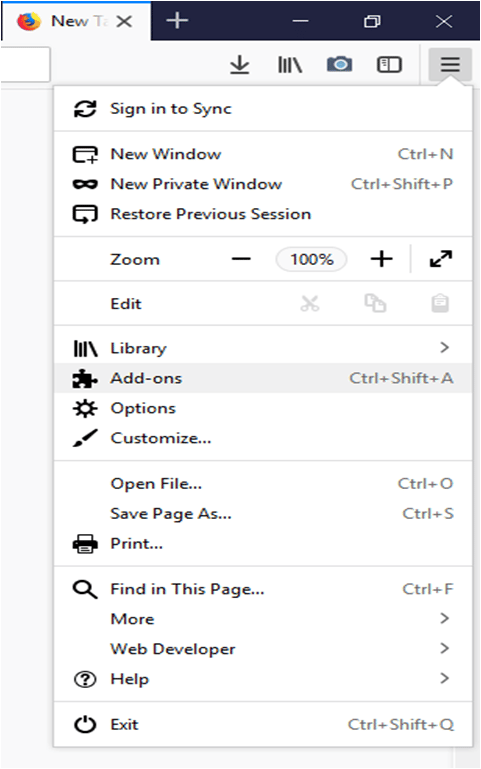This screenshot has height=769, width=481.
Task: Enter full screen with arrows icon
Action: tap(441, 258)
